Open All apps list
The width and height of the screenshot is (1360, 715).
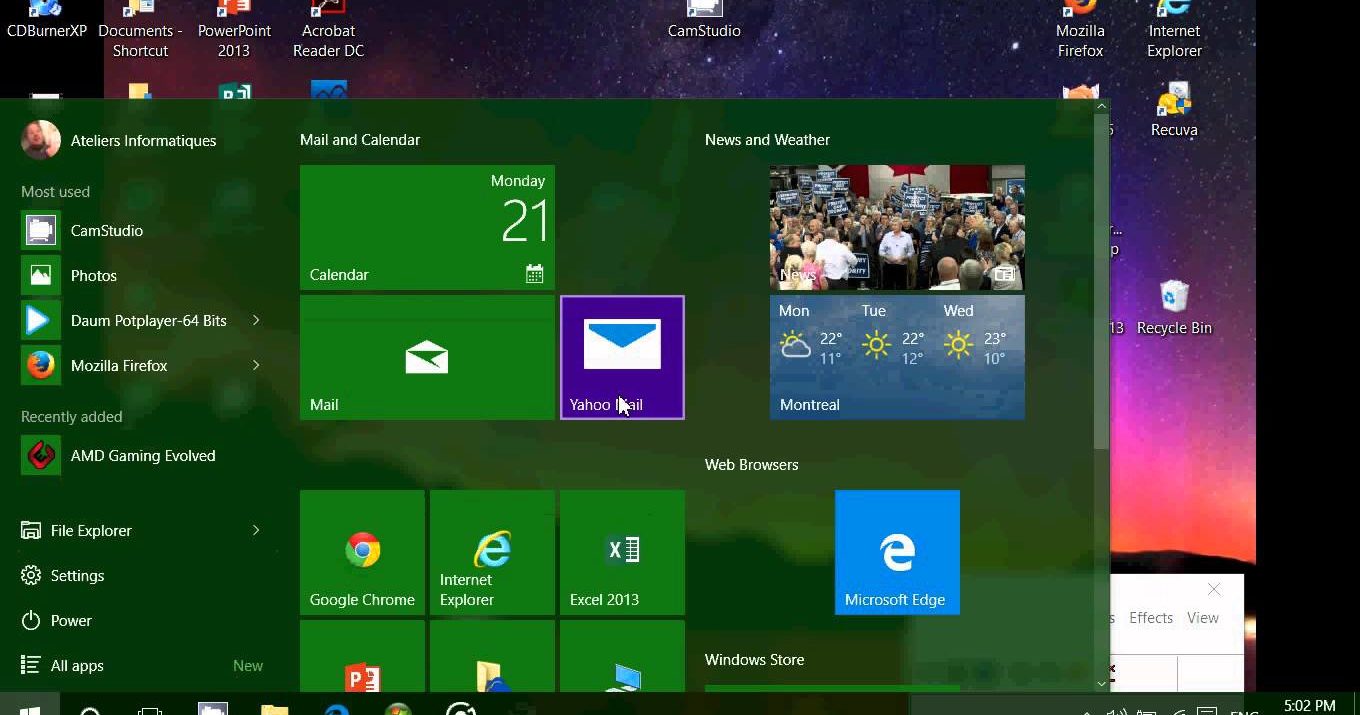77,666
